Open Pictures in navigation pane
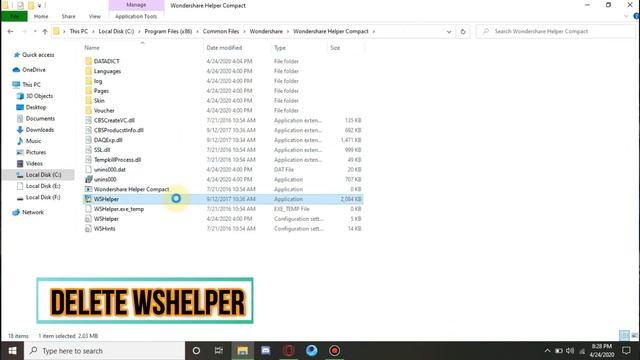This screenshot has height=360, width=640. pos(36,152)
